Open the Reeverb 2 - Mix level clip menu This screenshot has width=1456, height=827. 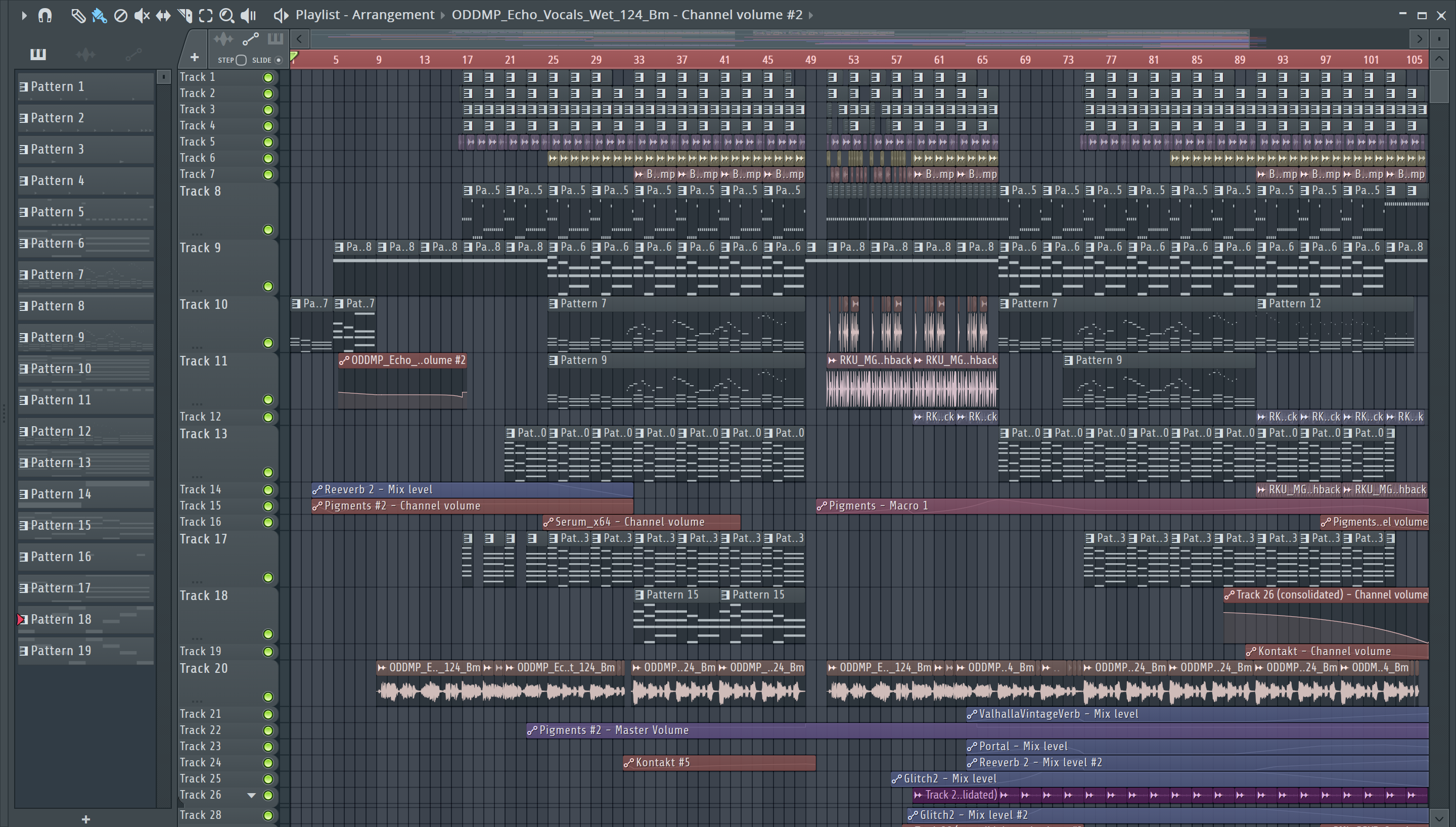tap(317, 490)
